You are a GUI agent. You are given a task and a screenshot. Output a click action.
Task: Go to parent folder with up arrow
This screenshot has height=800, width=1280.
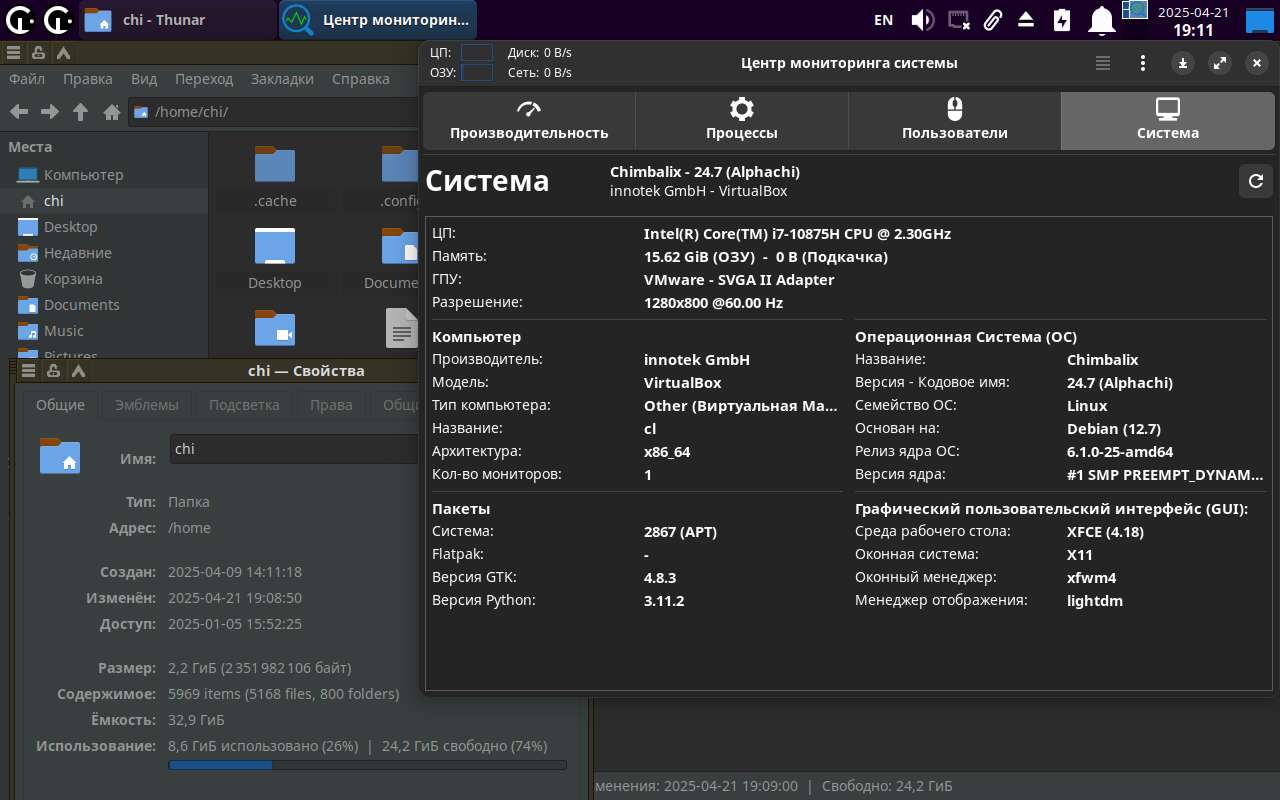tap(81, 112)
